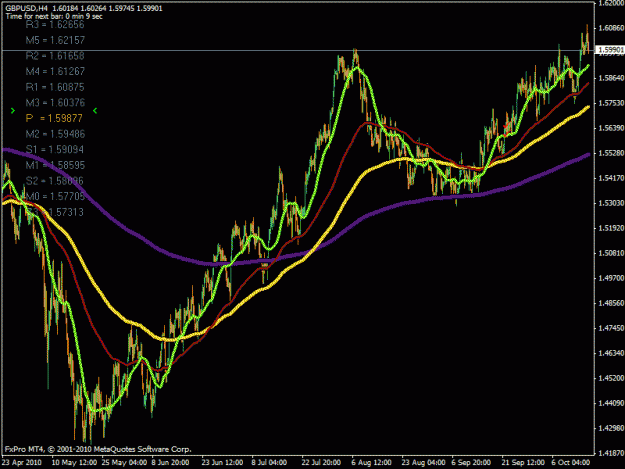This screenshot has height=469, width=625.
Task: Select the horizontal current price line
Action: coord(297,50)
